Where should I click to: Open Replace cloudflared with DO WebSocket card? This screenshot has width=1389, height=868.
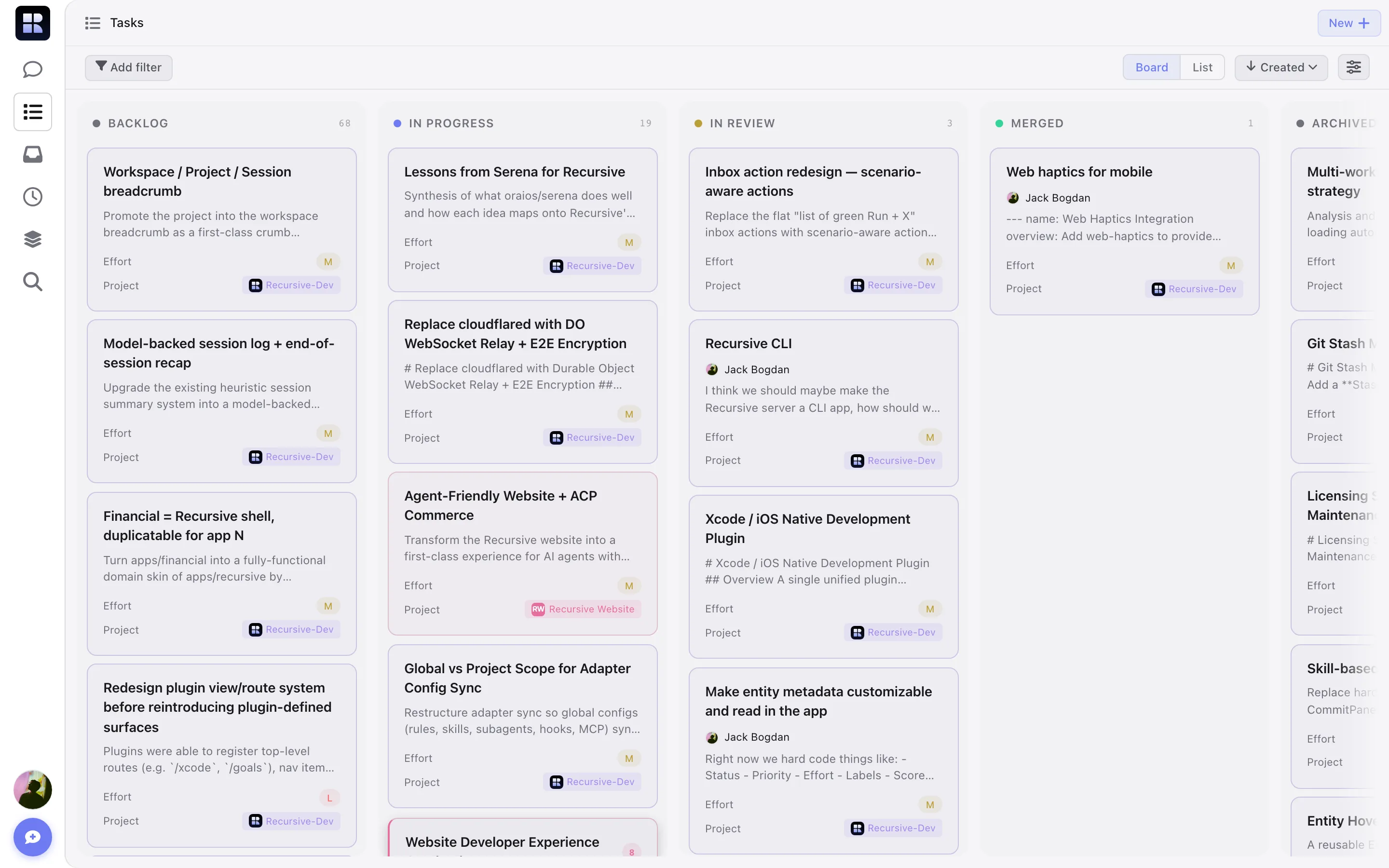click(x=522, y=382)
